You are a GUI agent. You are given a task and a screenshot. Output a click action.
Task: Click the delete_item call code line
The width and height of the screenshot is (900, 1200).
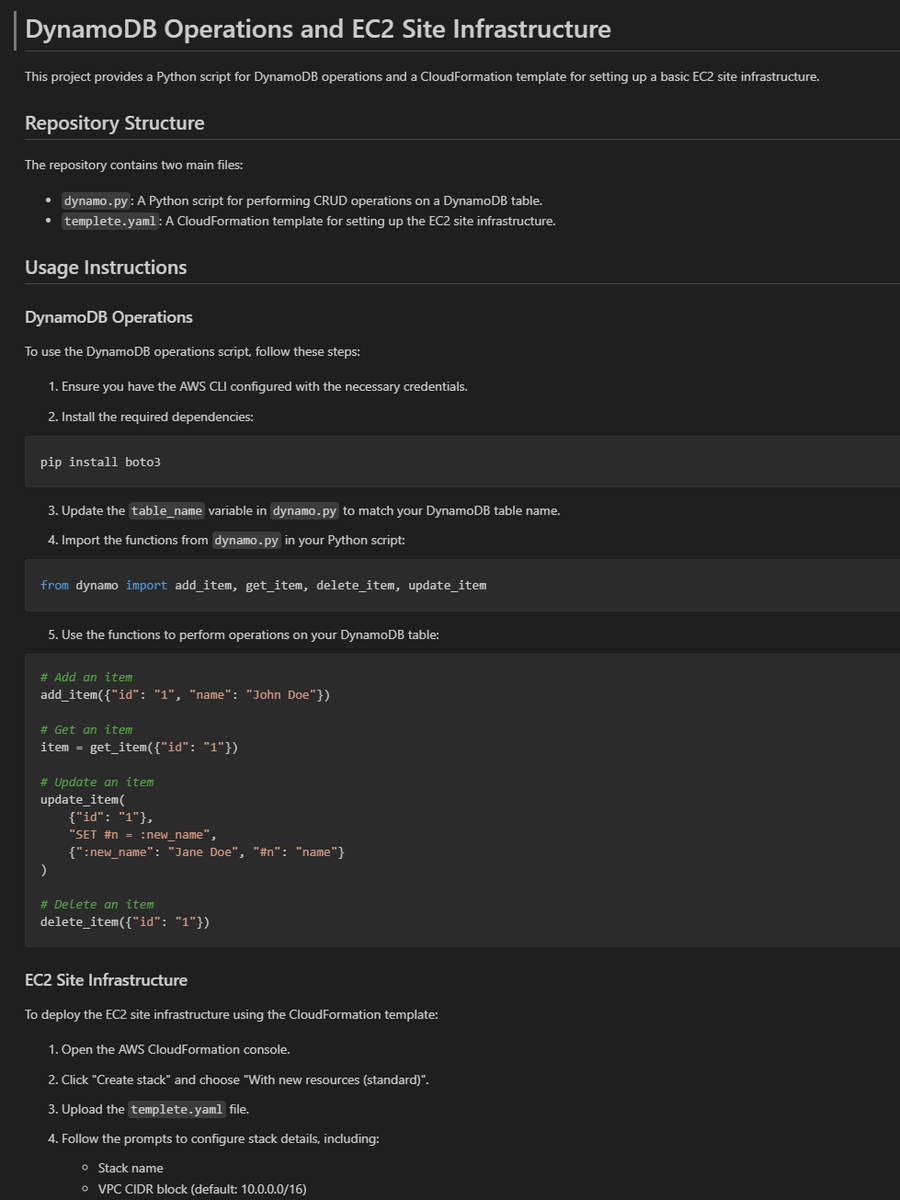[x=125, y=922]
